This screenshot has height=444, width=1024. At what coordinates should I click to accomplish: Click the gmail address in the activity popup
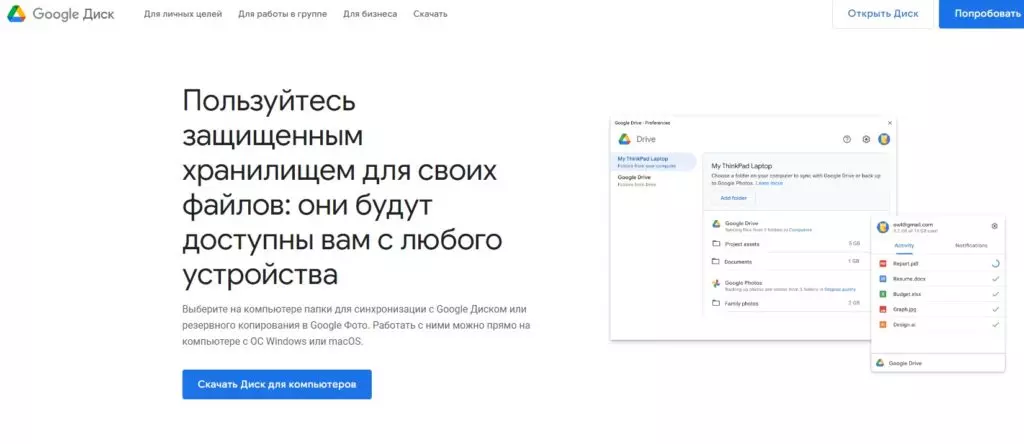coord(912,225)
